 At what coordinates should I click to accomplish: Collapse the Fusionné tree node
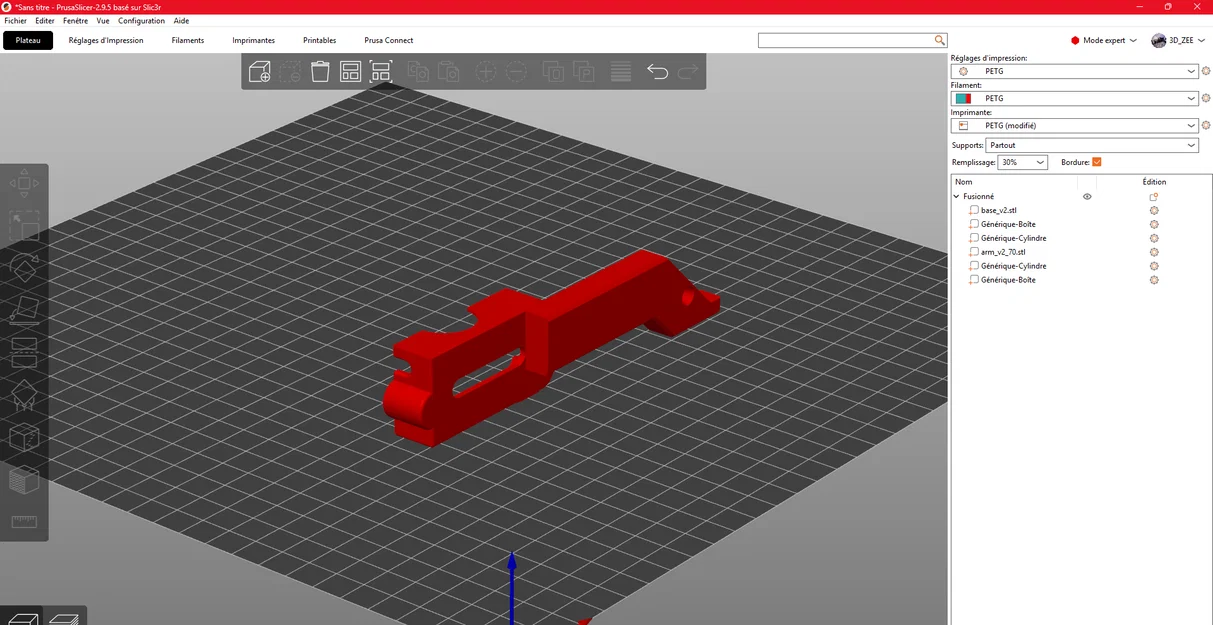tap(956, 197)
